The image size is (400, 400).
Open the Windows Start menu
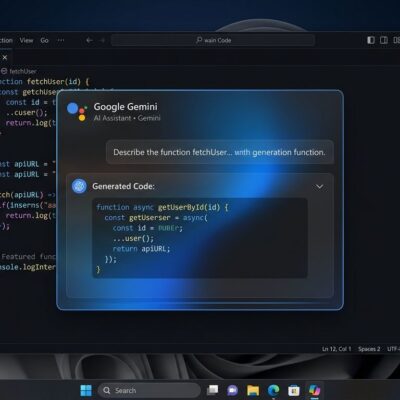86,390
